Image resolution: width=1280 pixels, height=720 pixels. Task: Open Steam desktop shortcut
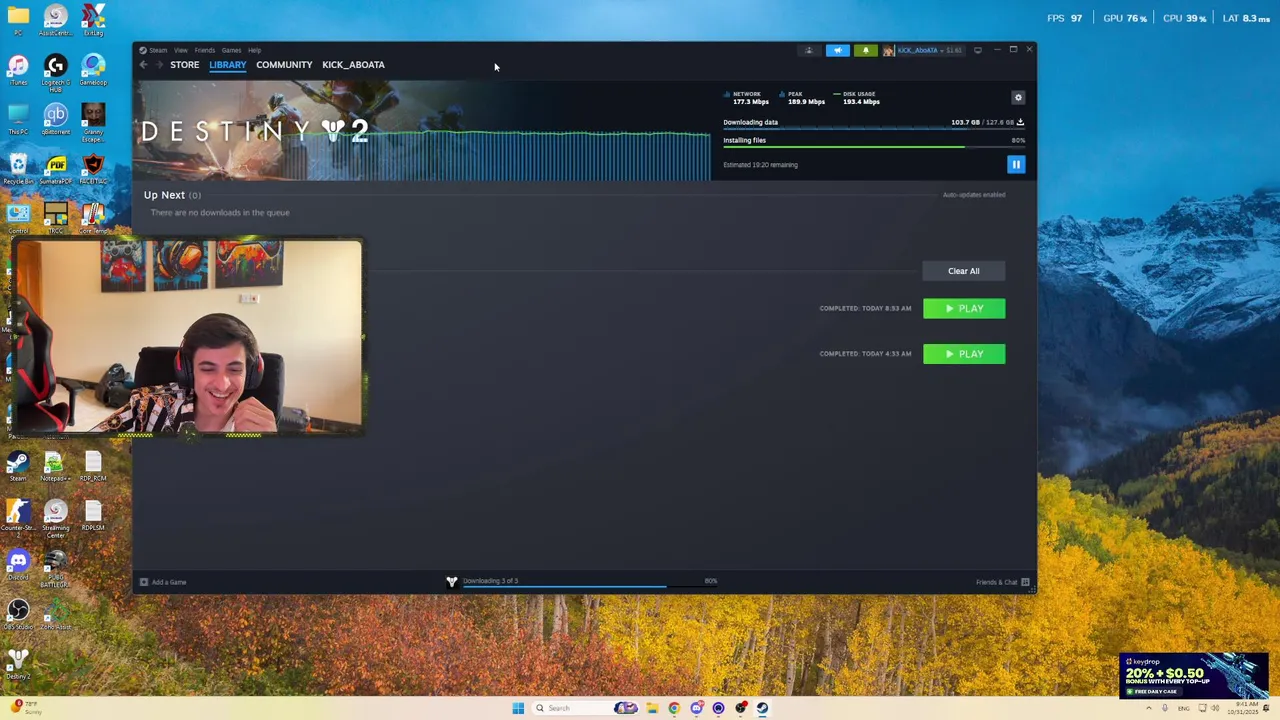(x=18, y=467)
